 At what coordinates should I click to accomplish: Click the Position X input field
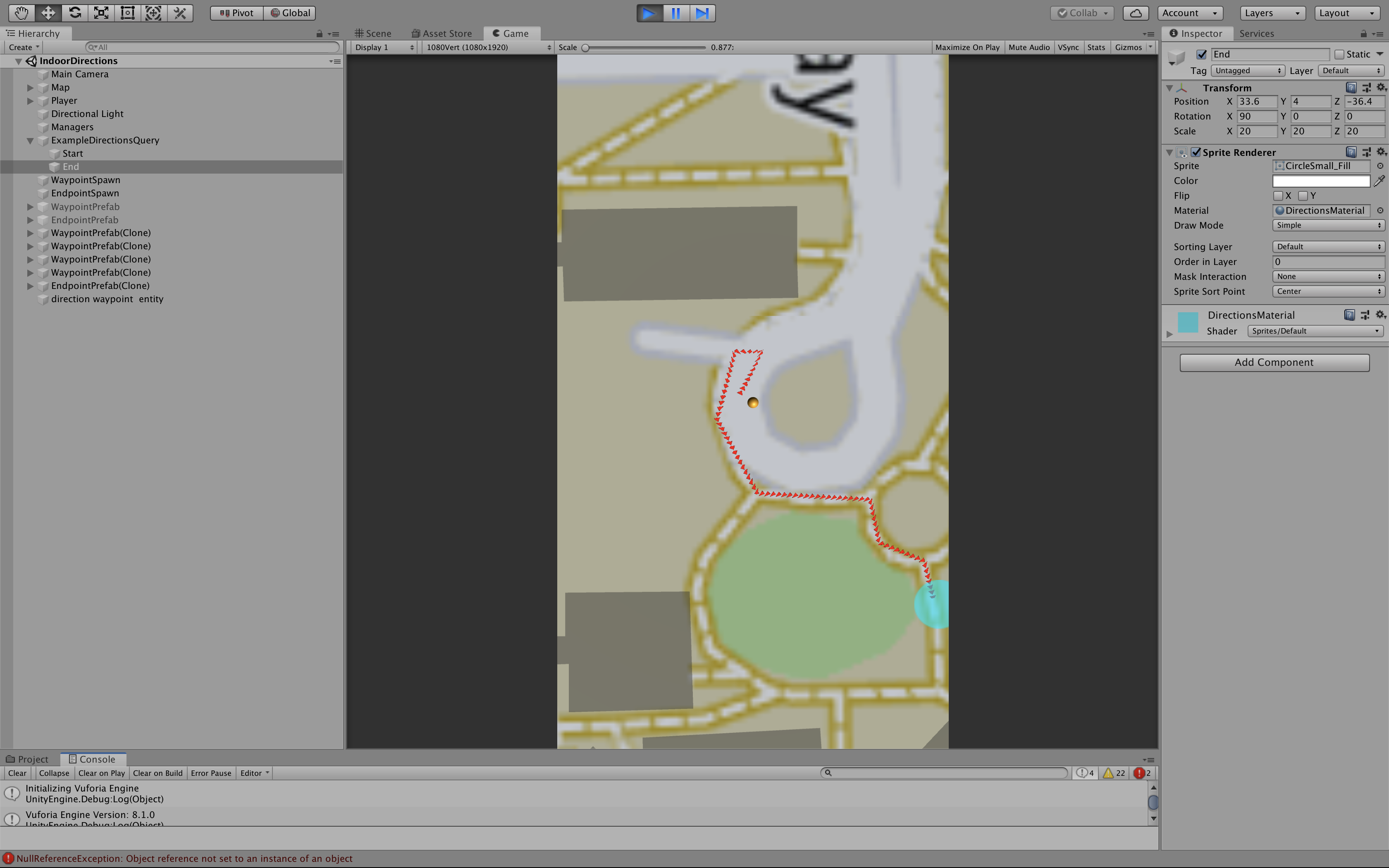(x=1256, y=102)
